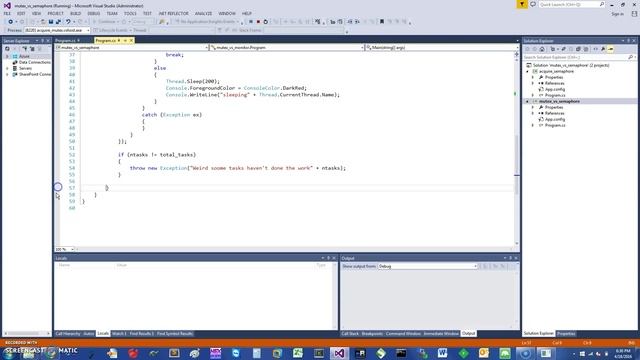The width and height of the screenshot is (640, 360).
Task: Click the Solution Explorer Properties wrench icon
Action: click(603, 49)
